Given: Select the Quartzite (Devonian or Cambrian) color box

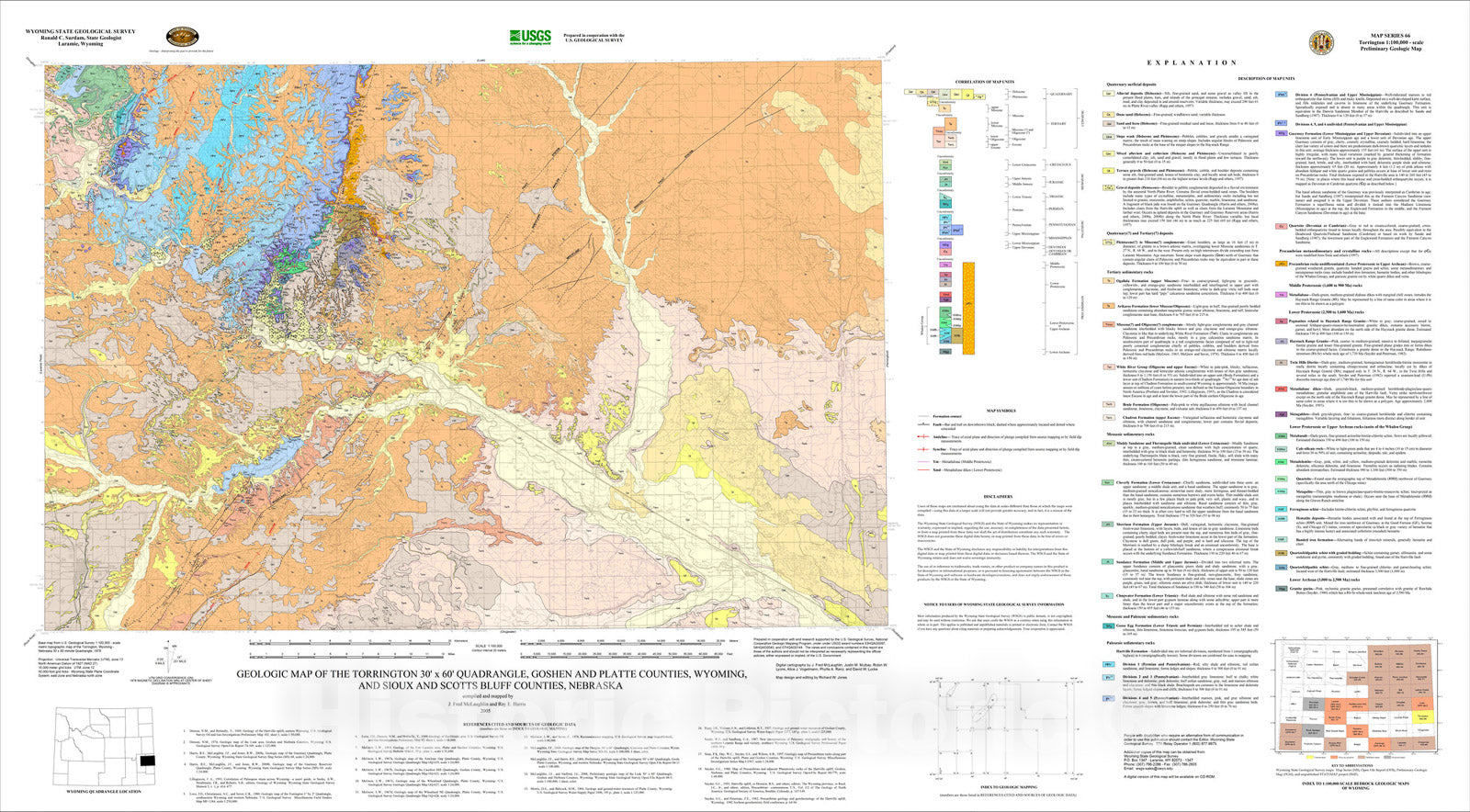Looking at the screenshot, I should coord(1280,225).
